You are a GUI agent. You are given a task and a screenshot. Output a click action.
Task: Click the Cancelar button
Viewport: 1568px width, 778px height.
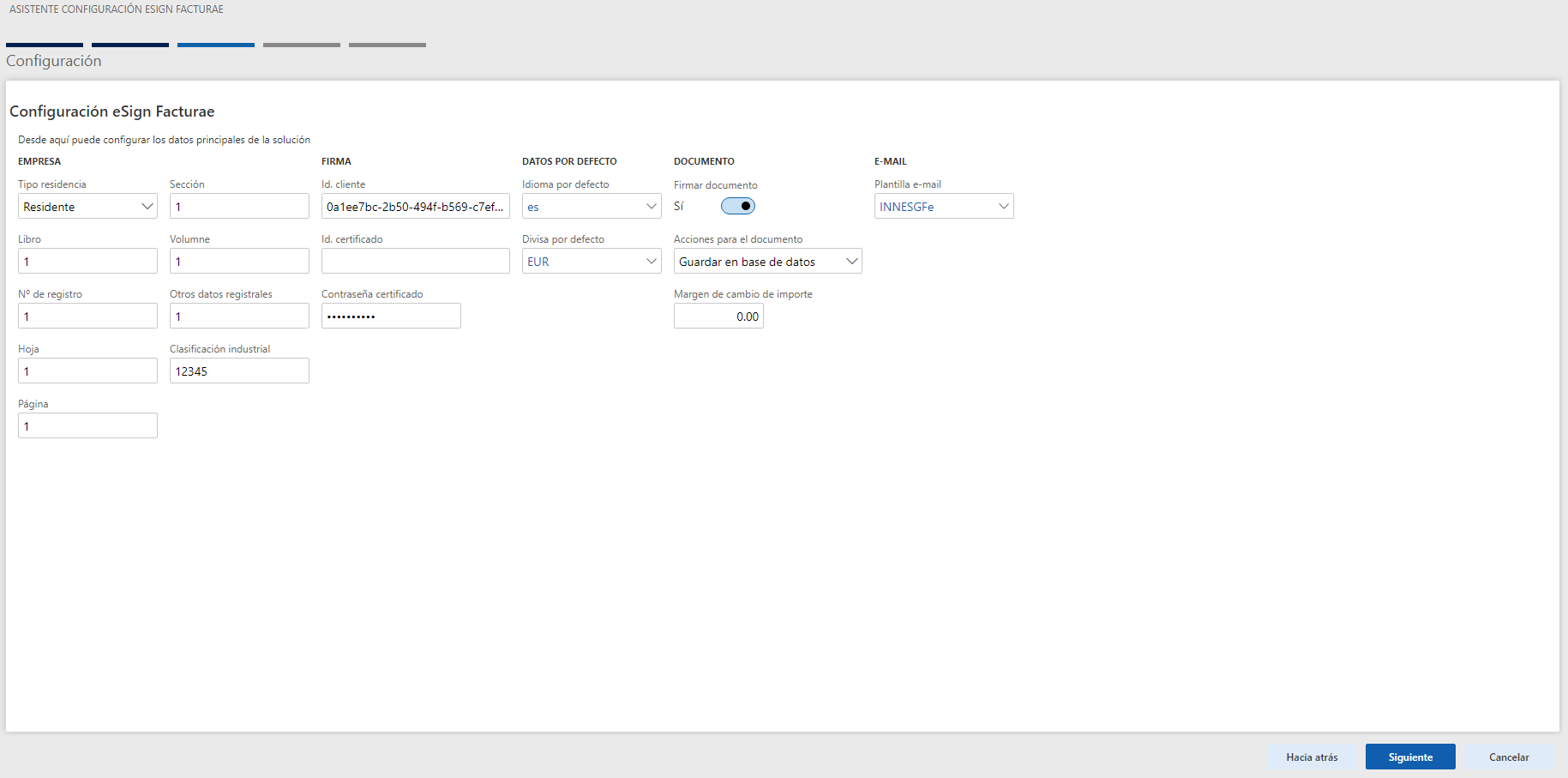coord(1509,757)
